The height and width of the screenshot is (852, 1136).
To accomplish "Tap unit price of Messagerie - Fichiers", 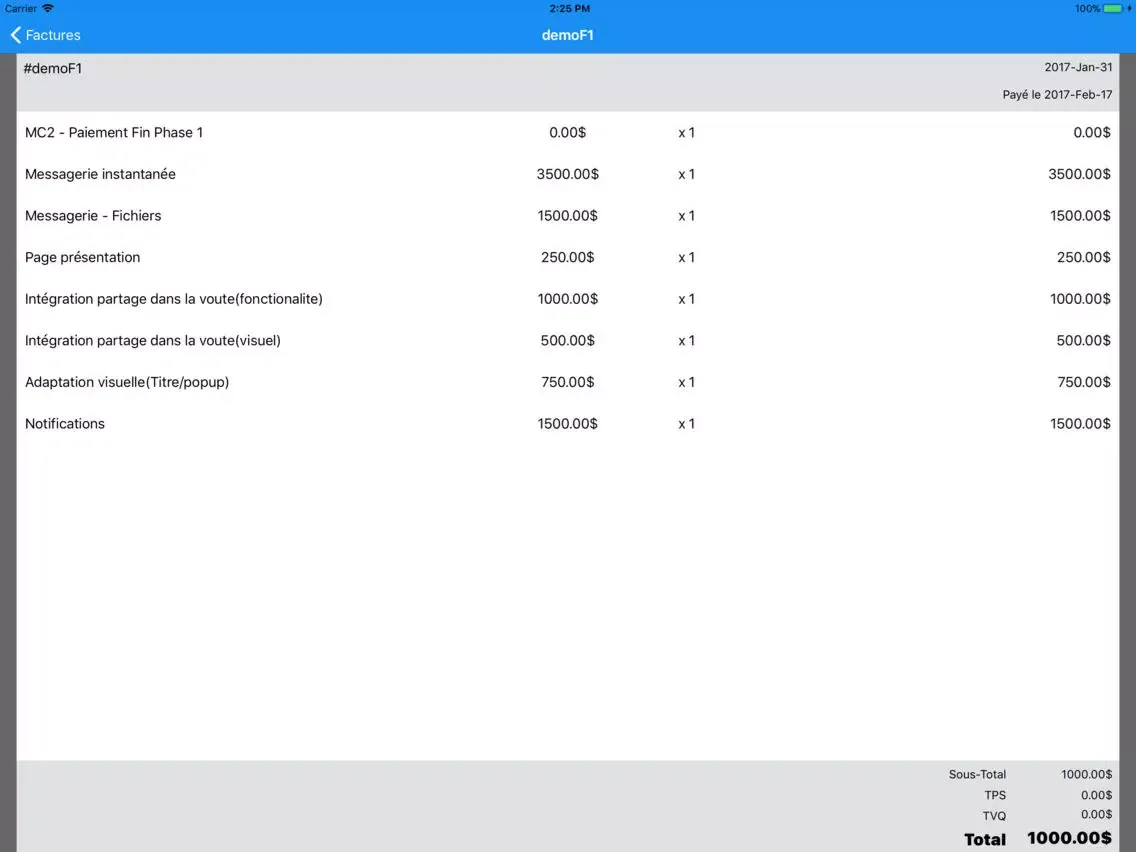I will 567,215.
